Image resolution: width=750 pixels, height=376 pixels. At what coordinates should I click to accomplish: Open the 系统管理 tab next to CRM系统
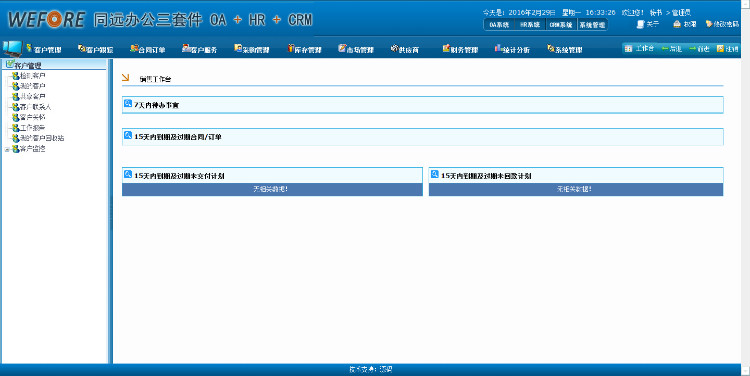pos(592,25)
